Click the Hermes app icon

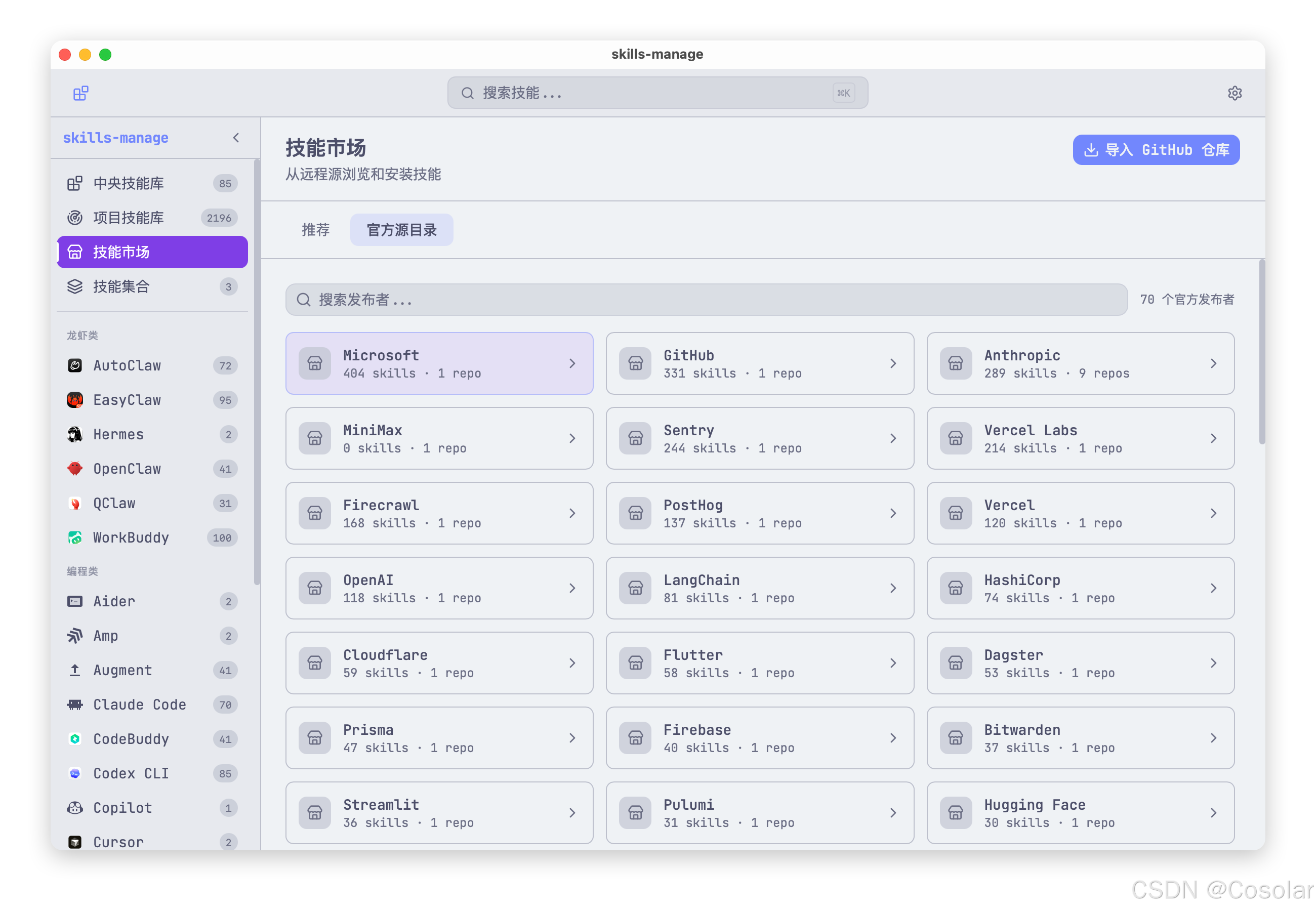pyautogui.click(x=75, y=434)
